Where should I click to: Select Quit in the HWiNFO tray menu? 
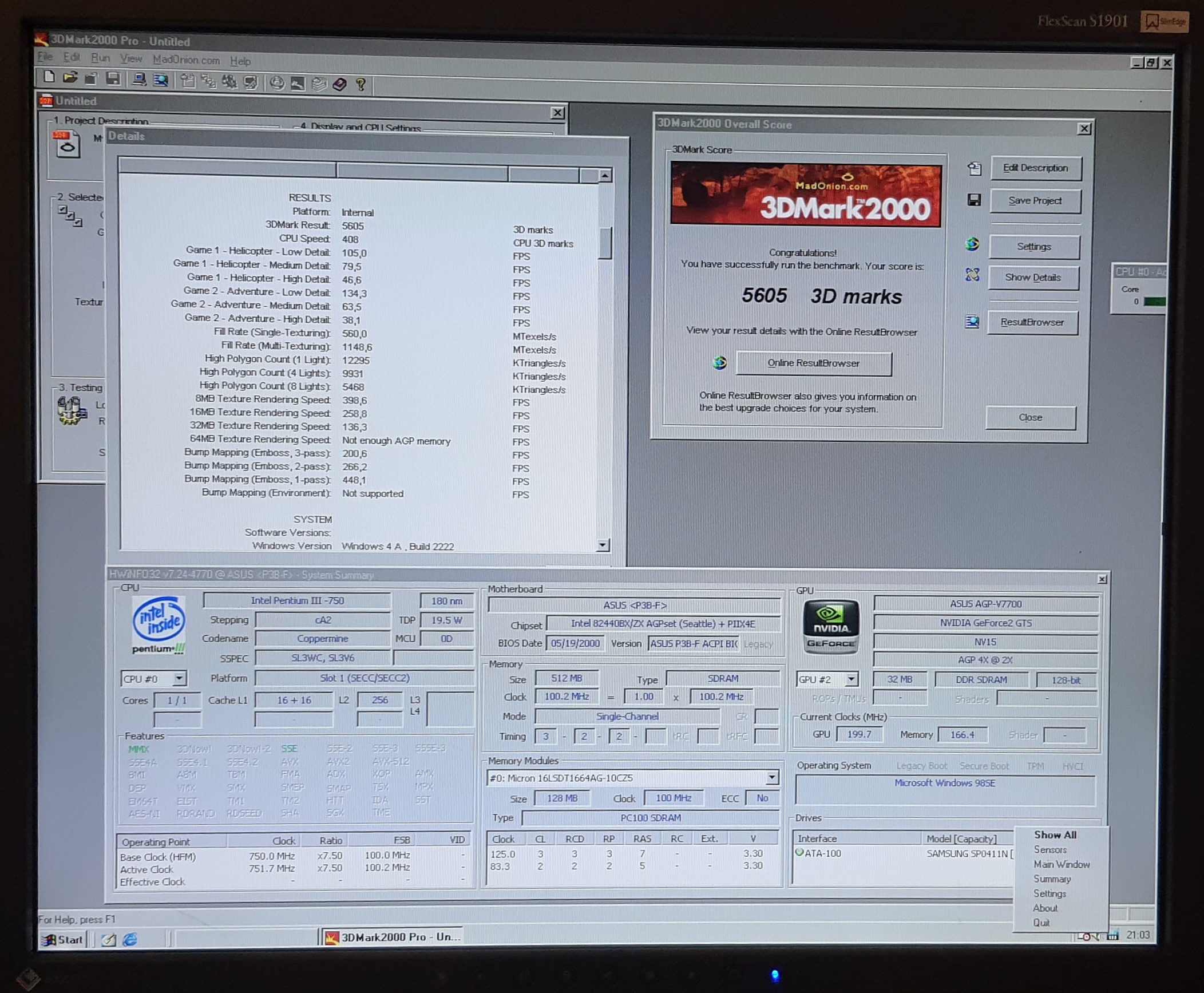click(x=1041, y=923)
